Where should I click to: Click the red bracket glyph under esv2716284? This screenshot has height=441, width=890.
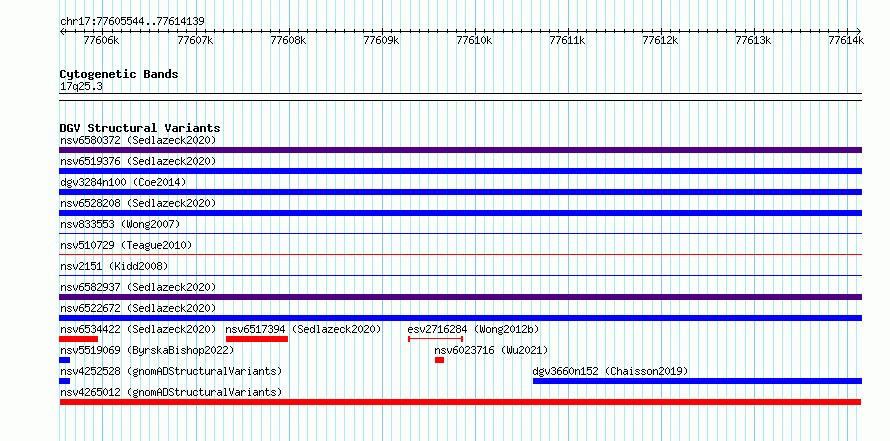tap(435, 339)
